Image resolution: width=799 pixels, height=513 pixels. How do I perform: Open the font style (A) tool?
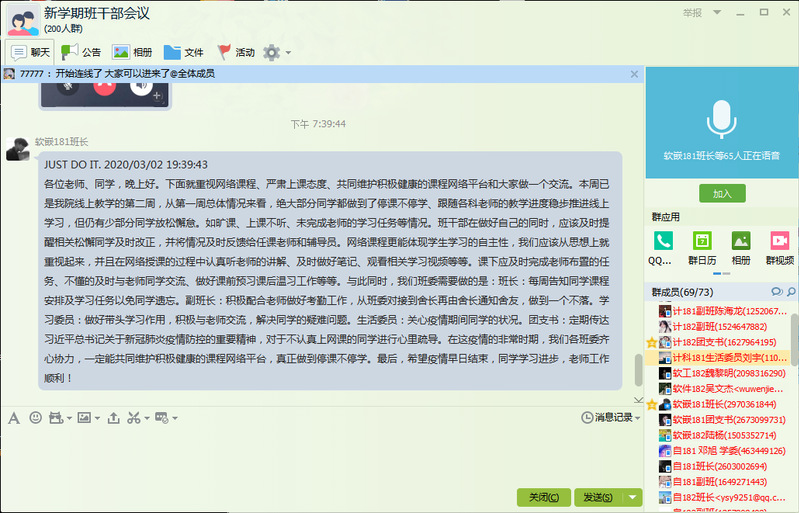13,417
